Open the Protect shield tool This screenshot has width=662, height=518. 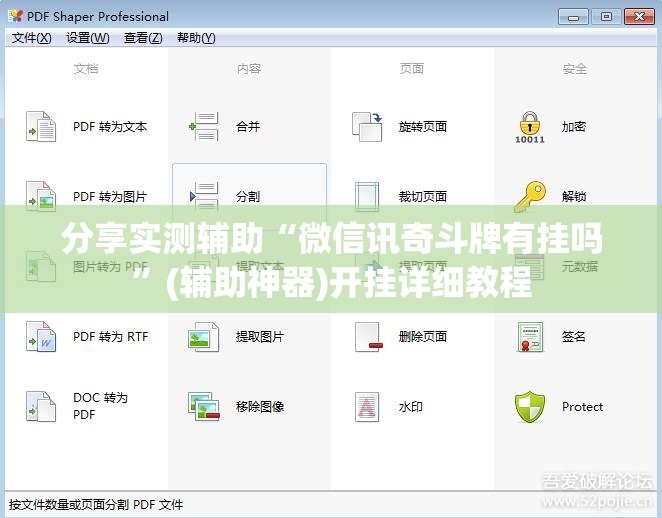[x=559, y=407]
